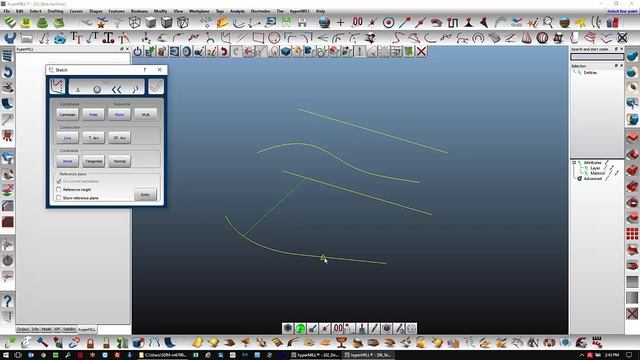Click the Advanced item in attributes tree

[x=592, y=179]
